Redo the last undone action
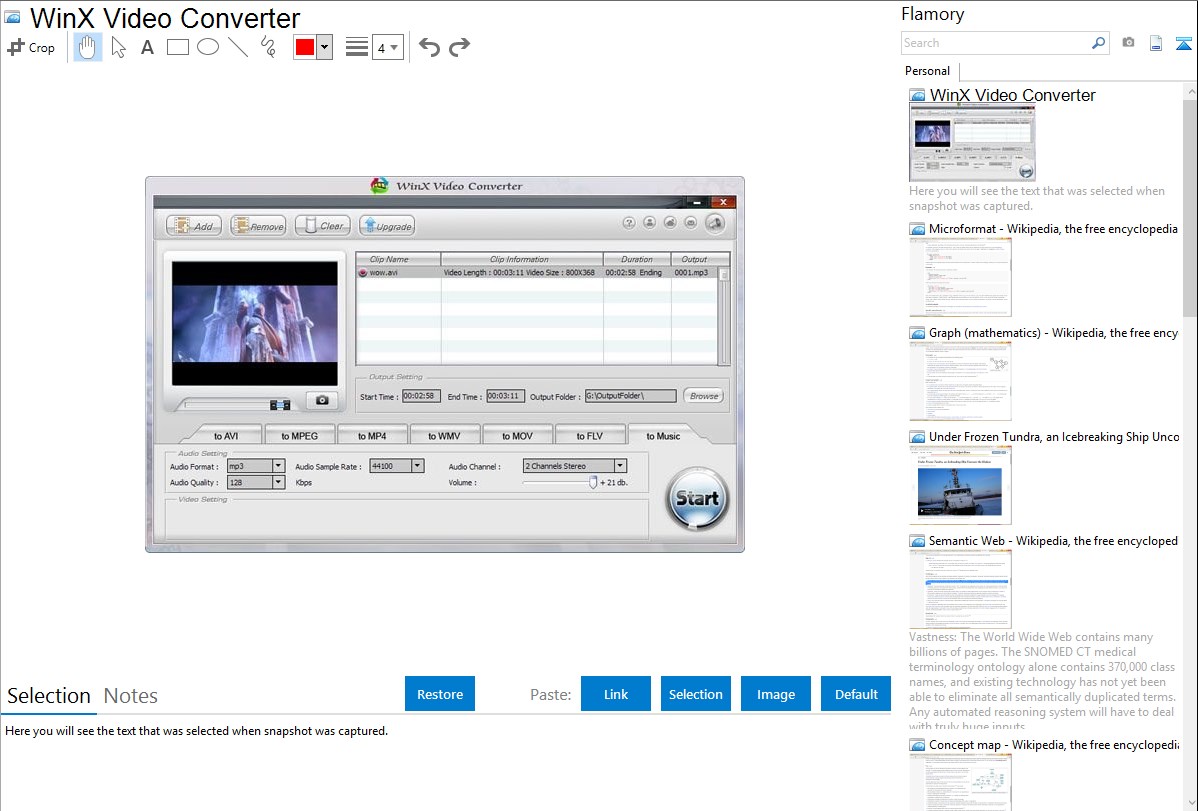 (460, 47)
